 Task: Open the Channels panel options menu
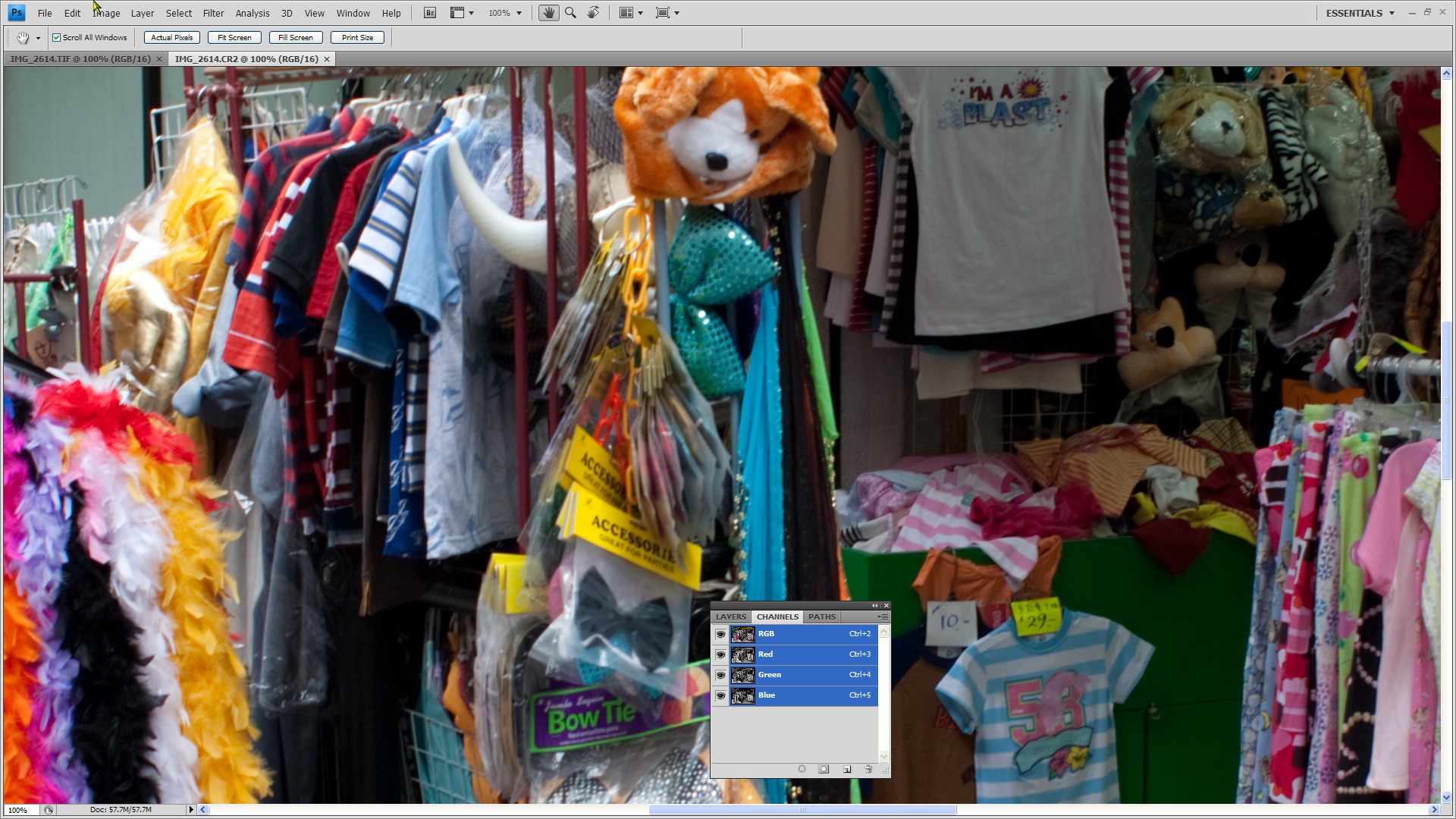point(883,617)
